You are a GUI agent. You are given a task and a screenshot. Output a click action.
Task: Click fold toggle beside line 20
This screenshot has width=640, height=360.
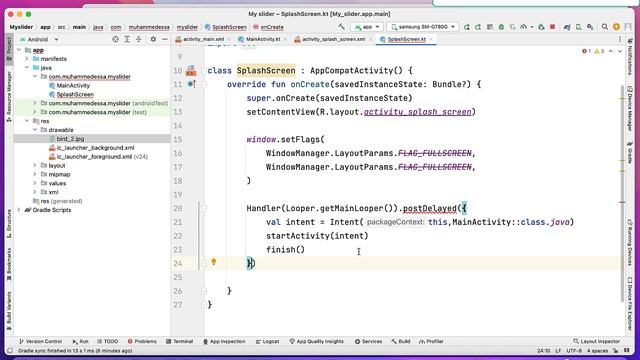point(203,208)
